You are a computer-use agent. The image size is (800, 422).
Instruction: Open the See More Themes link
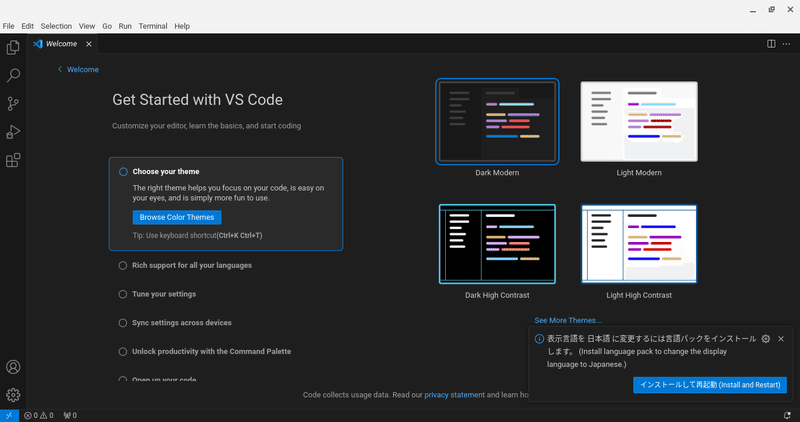568,320
